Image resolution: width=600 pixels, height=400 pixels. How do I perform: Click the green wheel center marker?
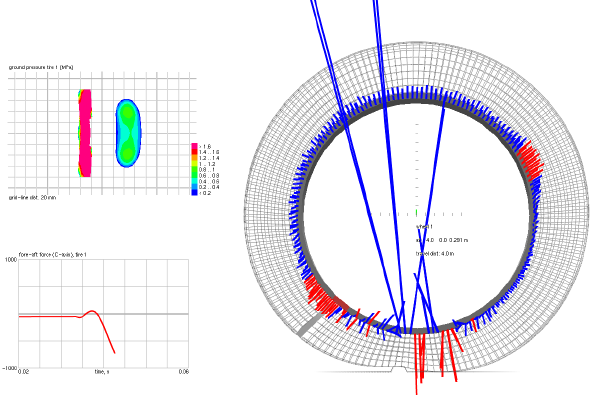pyautogui.click(x=416, y=213)
